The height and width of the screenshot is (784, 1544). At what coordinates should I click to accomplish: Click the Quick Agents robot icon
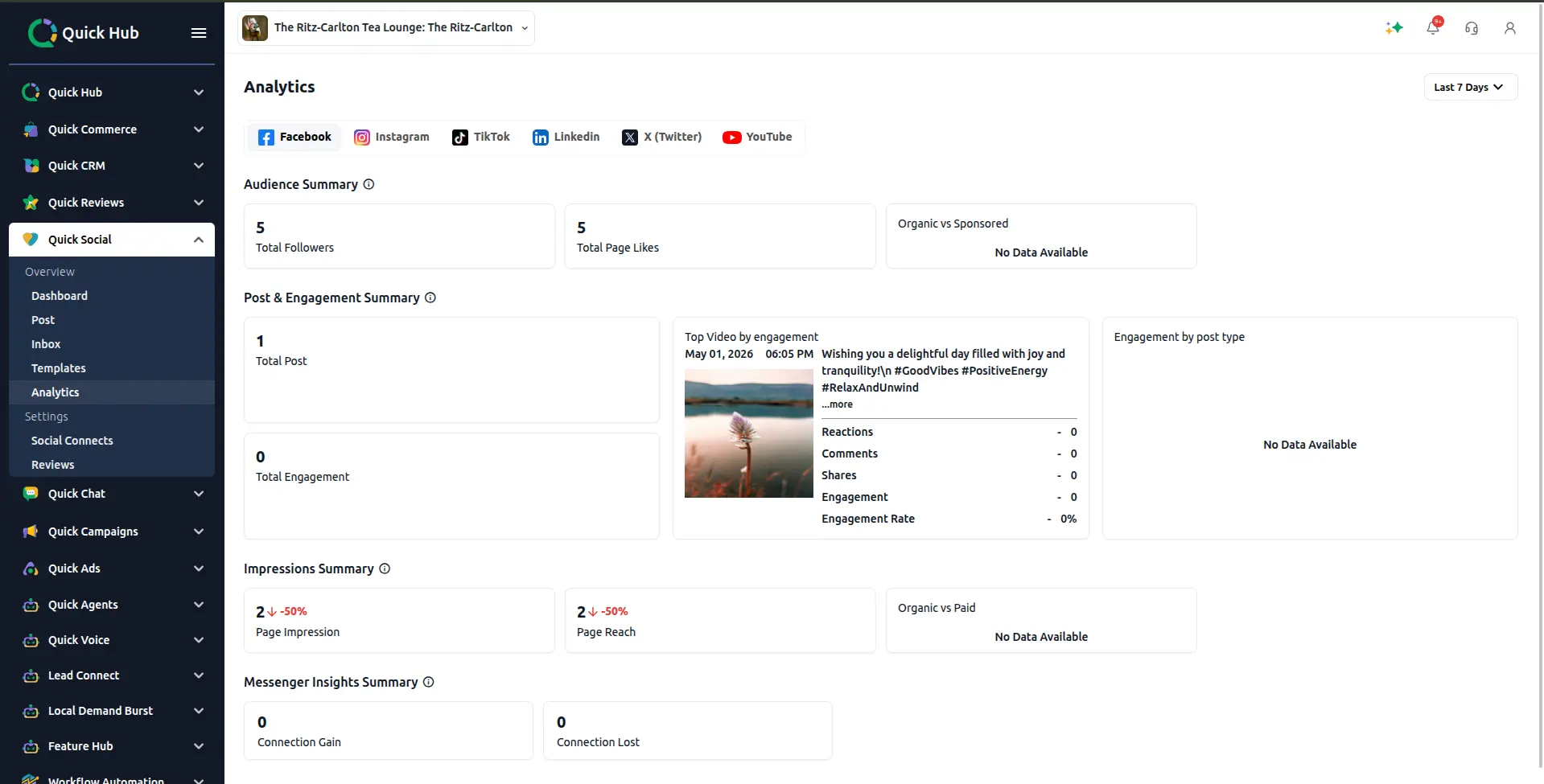click(x=31, y=605)
